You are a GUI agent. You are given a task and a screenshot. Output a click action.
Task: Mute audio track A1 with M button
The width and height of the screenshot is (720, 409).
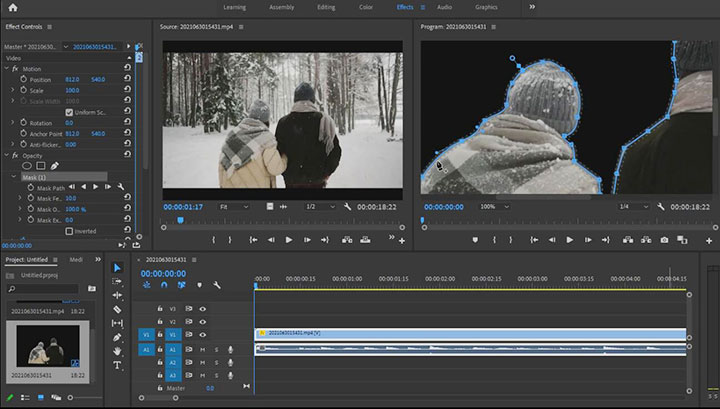(x=202, y=349)
